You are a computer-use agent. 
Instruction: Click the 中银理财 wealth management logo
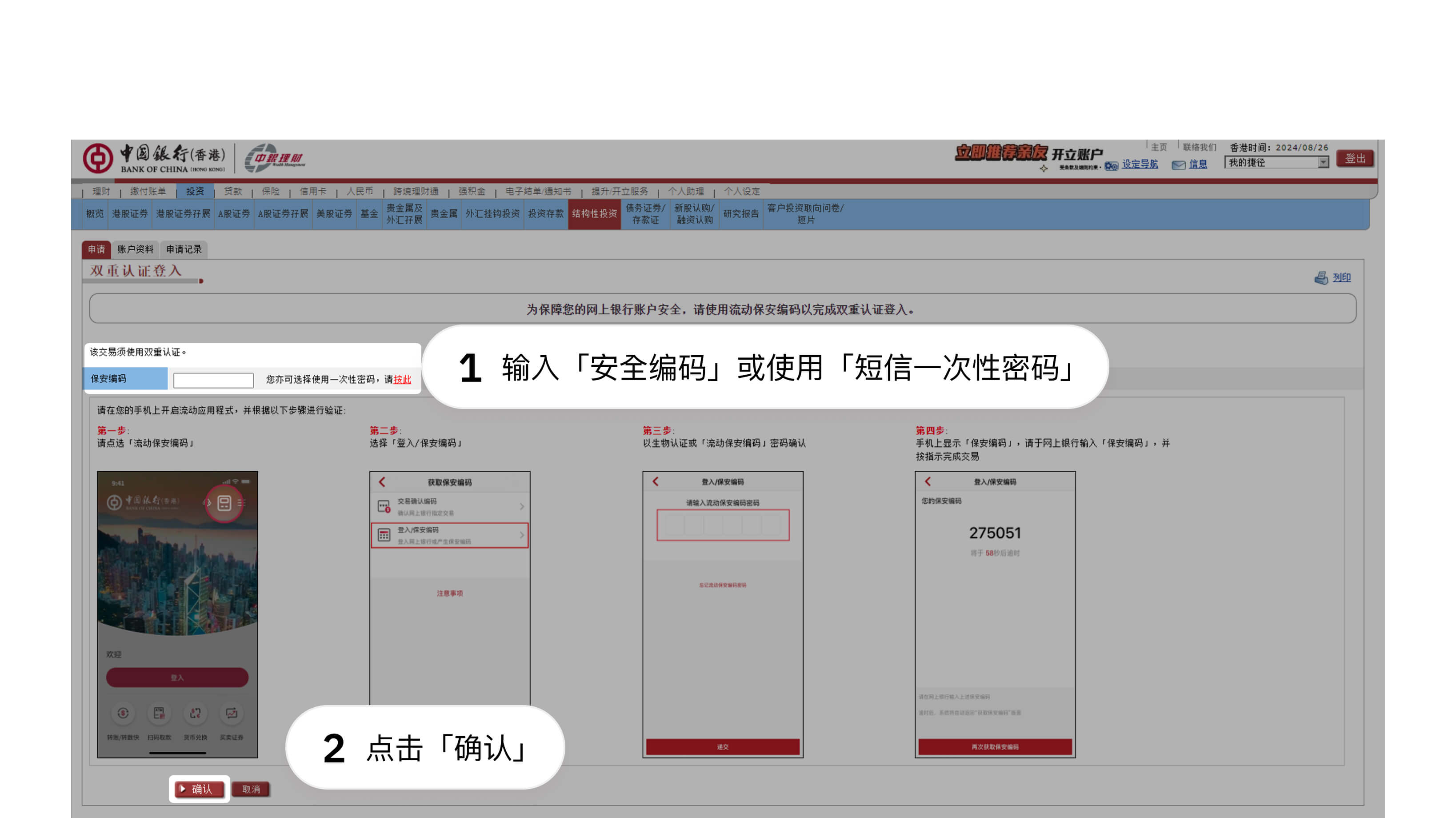275,158
